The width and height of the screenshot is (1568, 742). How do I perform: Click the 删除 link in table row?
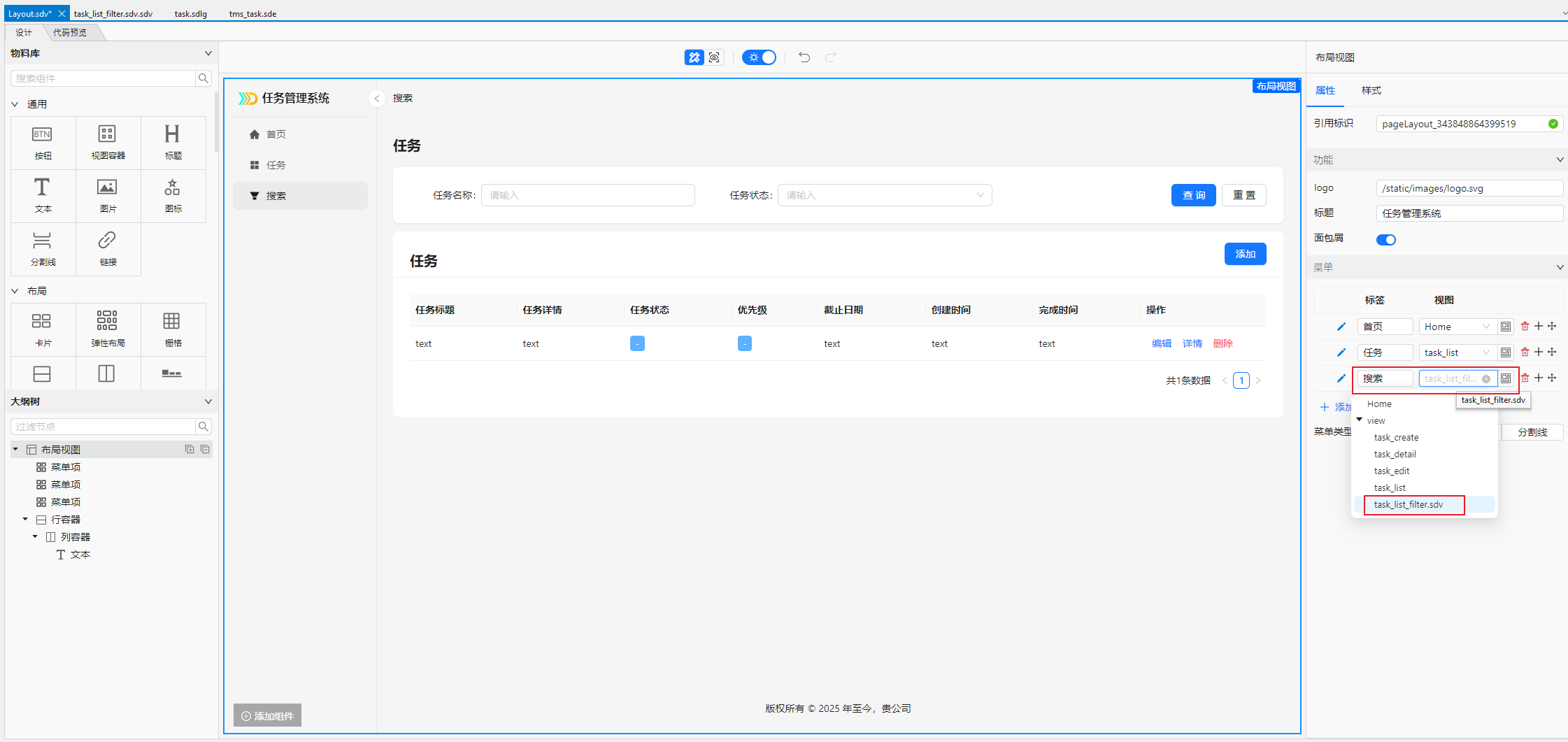1223,343
